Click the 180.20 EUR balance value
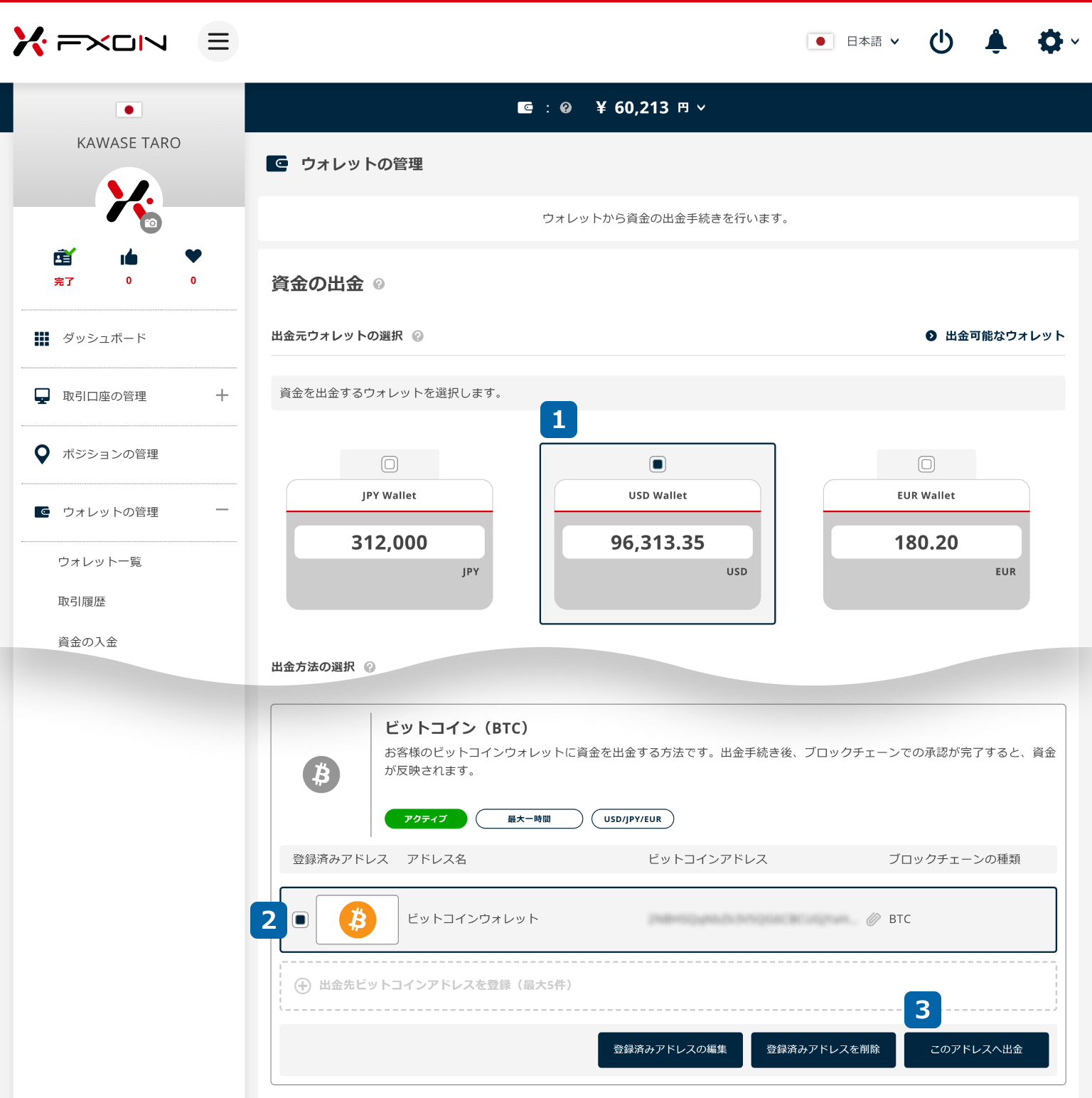Image resolution: width=1092 pixels, height=1098 pixels. pyautogui.click(x=926, y=543)
